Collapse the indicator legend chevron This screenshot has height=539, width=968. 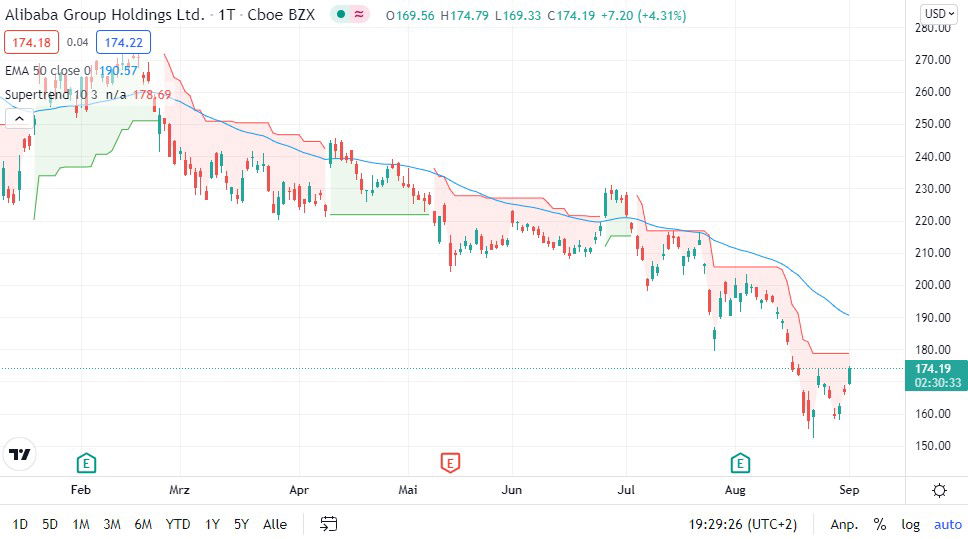18,118
